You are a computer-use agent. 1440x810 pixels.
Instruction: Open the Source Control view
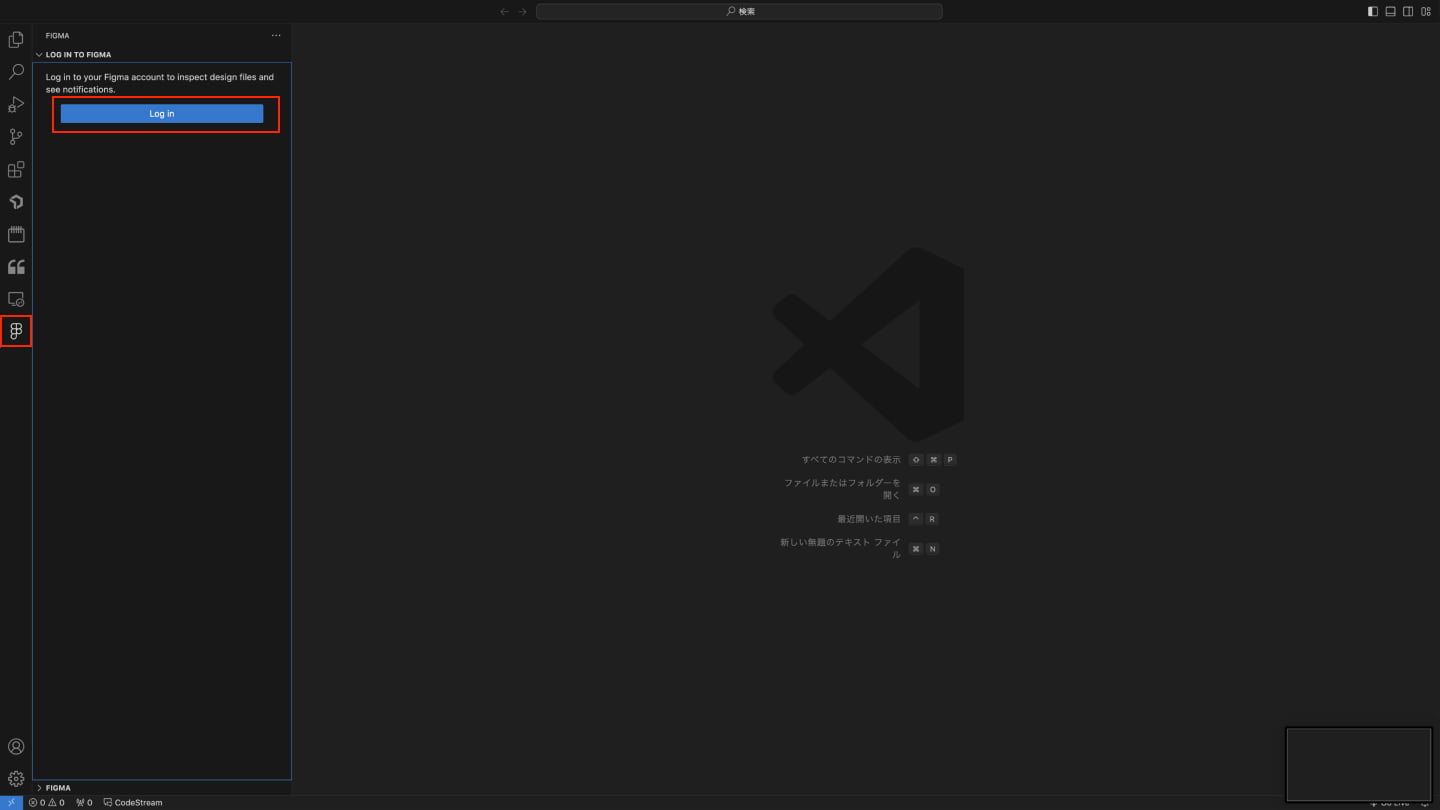(x=16, y=137)
